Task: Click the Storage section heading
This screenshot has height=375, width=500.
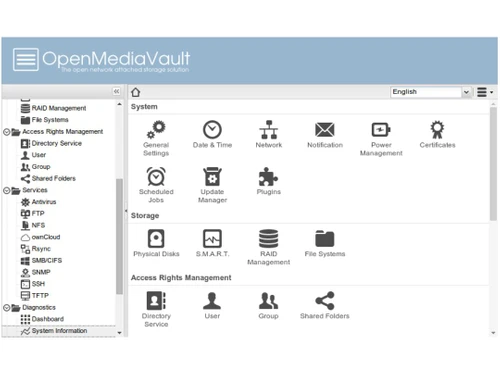Action: coord(145,216)
